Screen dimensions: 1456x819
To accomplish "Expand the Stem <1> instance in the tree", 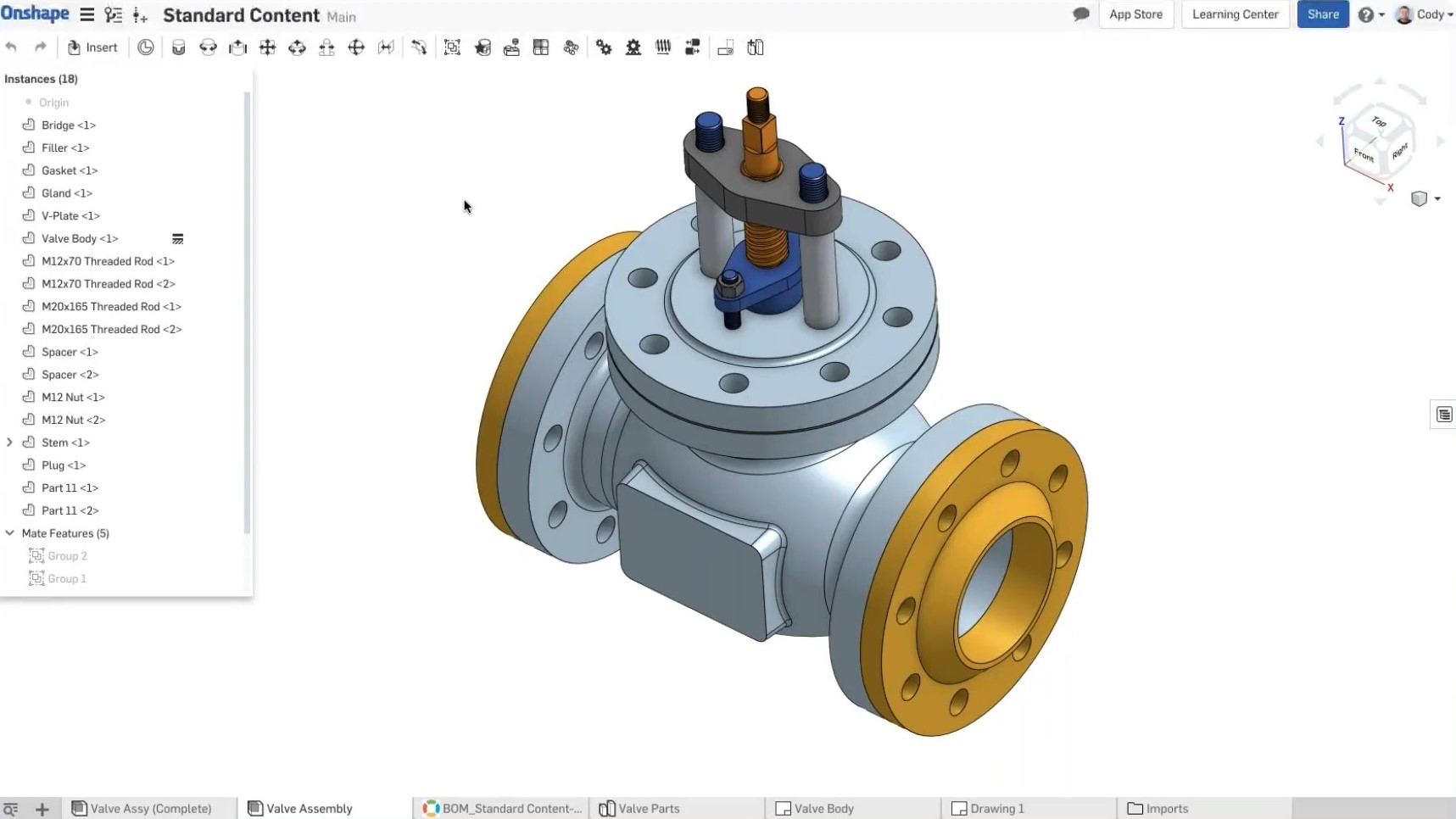I will (9, 442).
